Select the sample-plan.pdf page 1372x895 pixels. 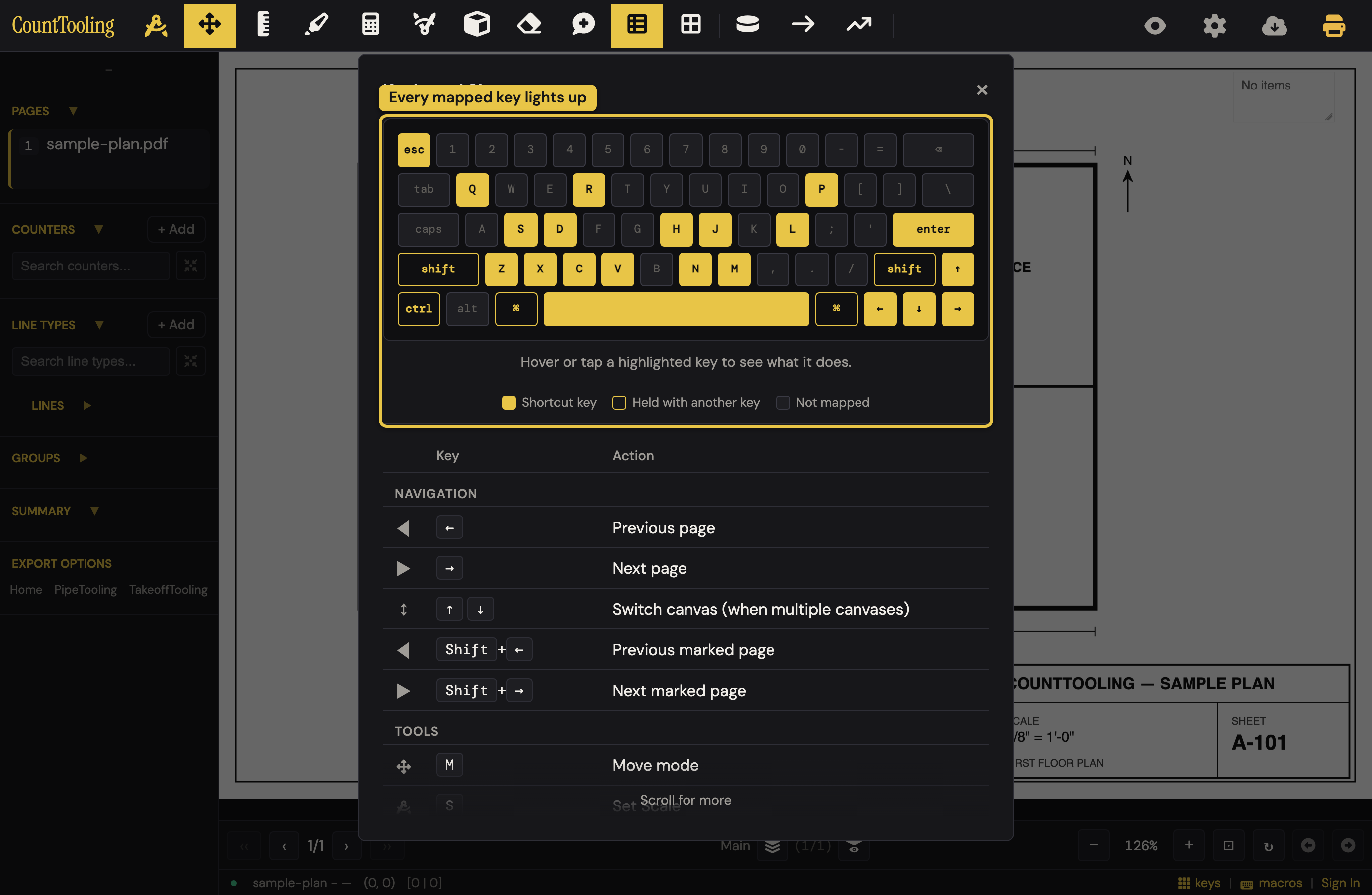109,159
